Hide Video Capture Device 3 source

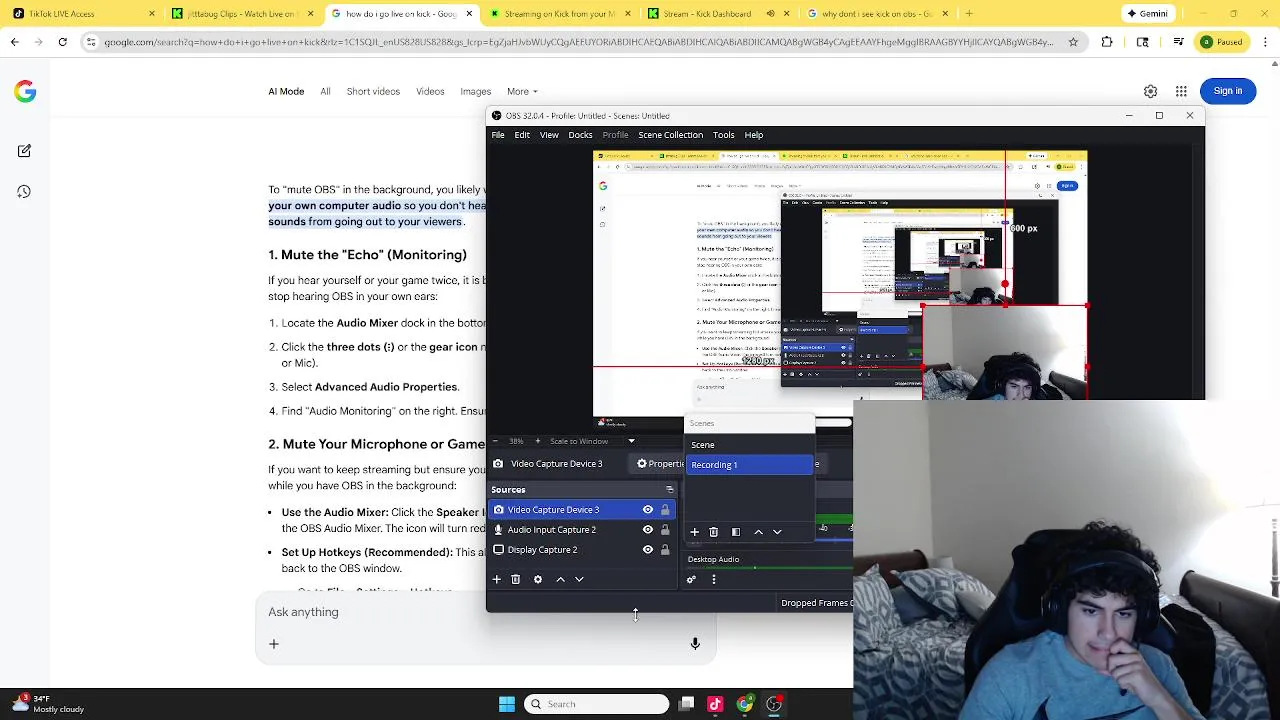click(648, 510)
